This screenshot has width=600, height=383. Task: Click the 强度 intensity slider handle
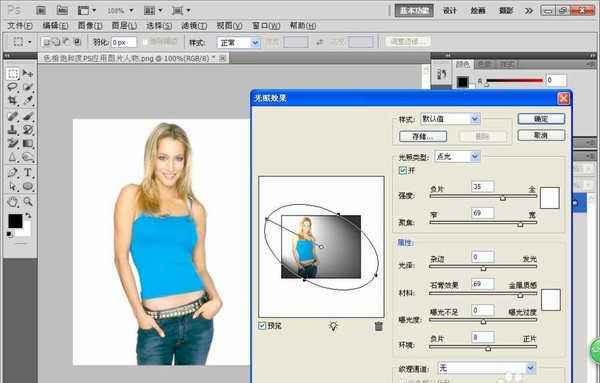tap(503, 198)
